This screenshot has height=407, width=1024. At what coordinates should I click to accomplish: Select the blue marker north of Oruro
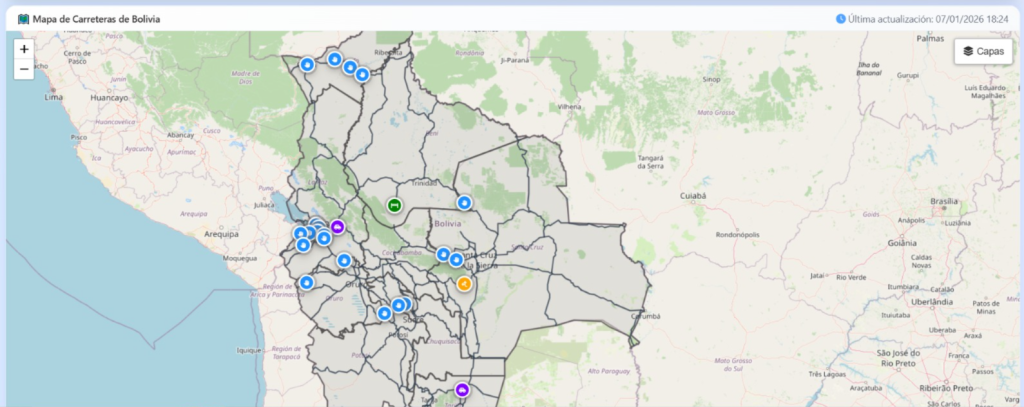pos(344,261)
